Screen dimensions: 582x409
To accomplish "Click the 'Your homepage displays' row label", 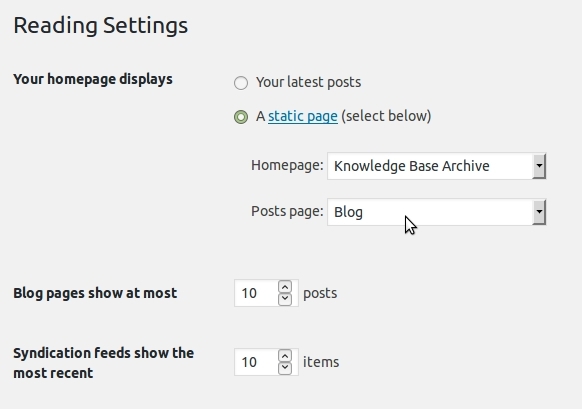I will pos(93,79).
